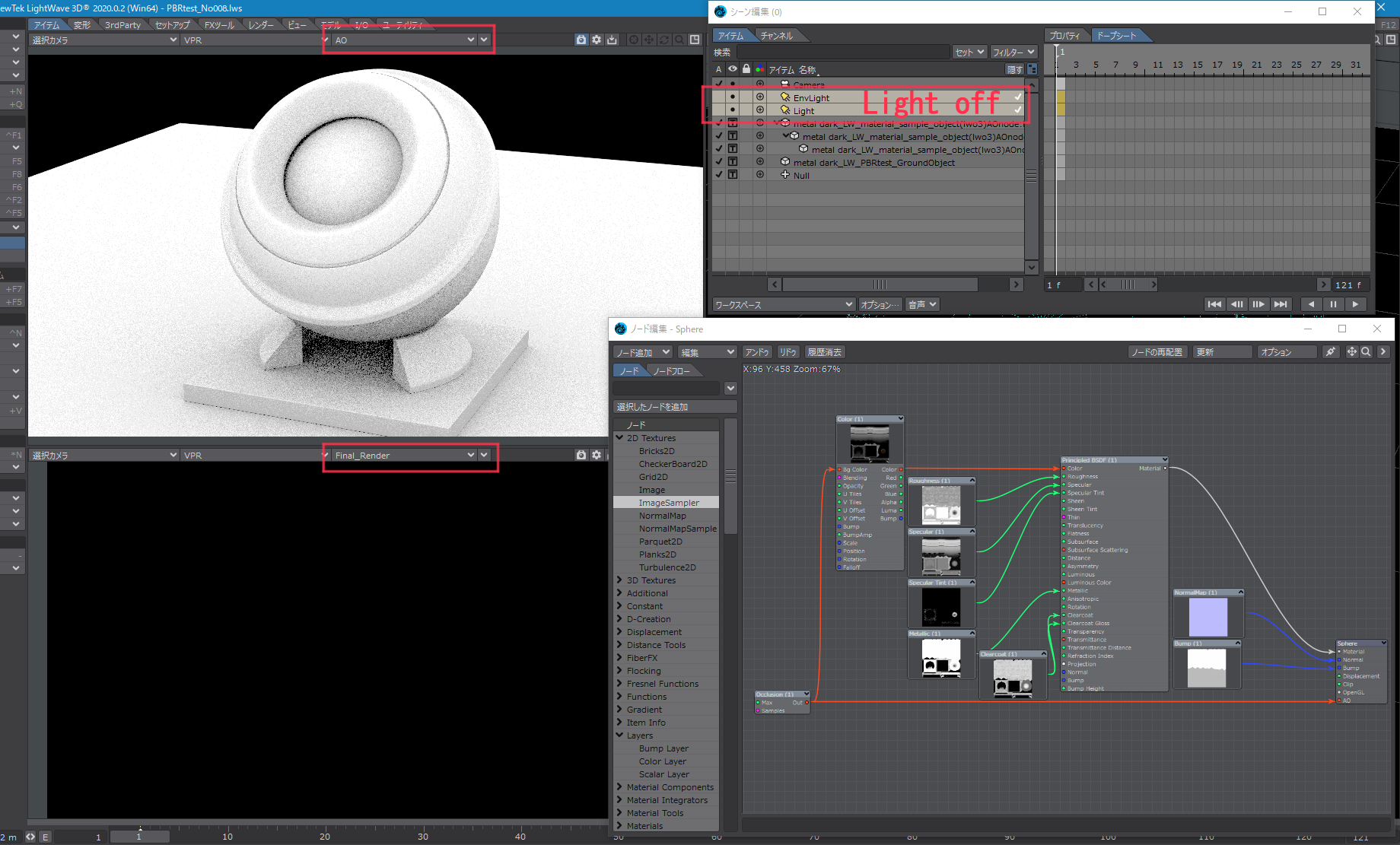Toggle the Light item checkmark off
Image resolution: width=1400 pixels, height=845 pixels.
(x=1018, y=110)
